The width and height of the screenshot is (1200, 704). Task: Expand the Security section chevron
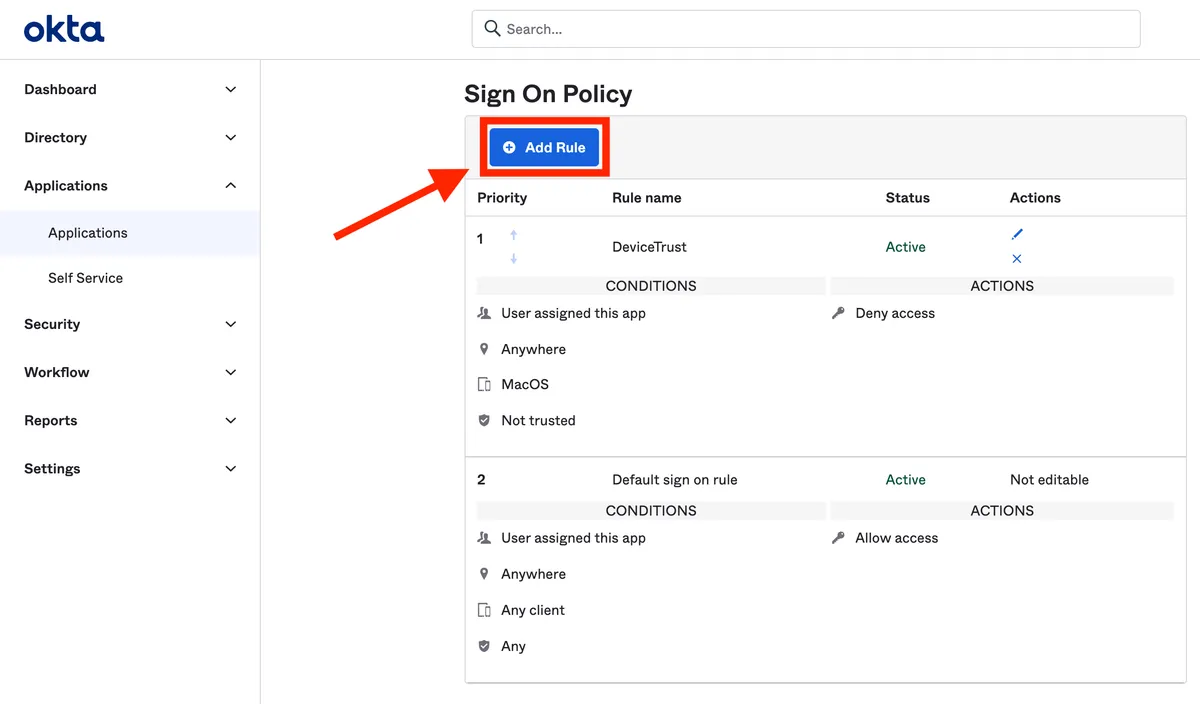[x=231, y=324]
